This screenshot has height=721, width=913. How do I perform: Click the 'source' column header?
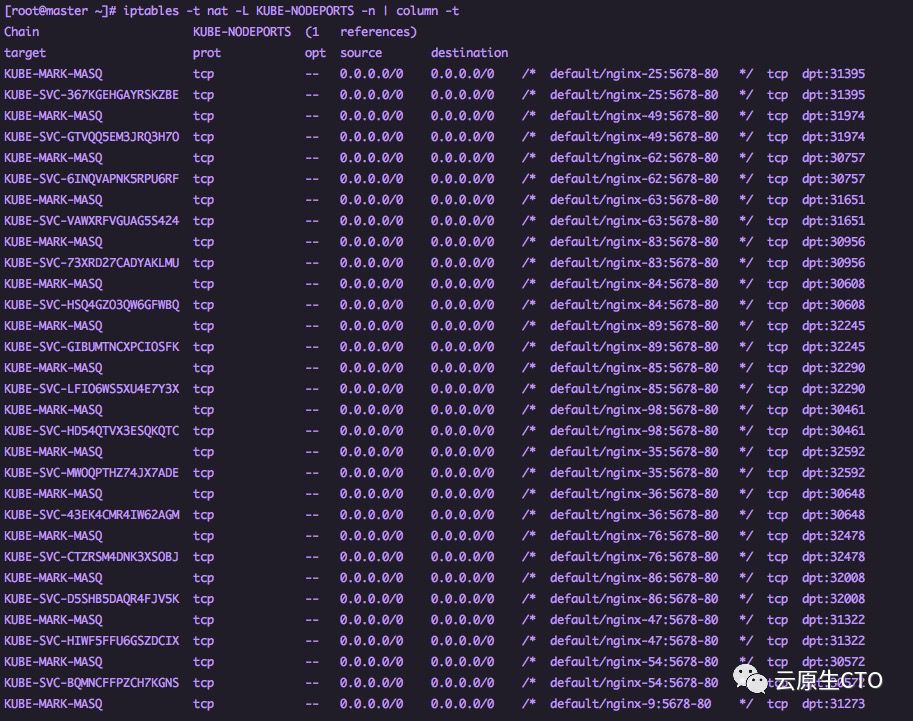point(361,53)
